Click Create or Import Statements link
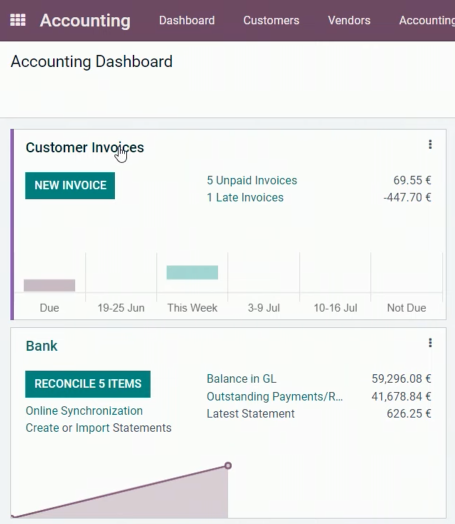The image size is (455, 524). coord(99,428)
